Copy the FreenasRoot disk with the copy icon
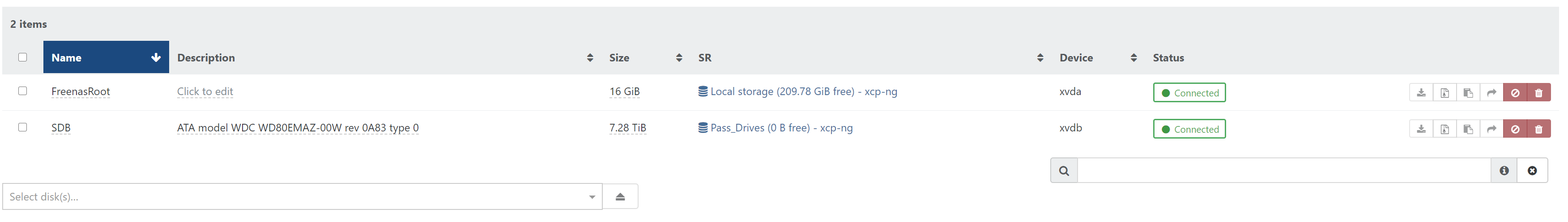This screenshot has height=222, width=1568. 1468,93
